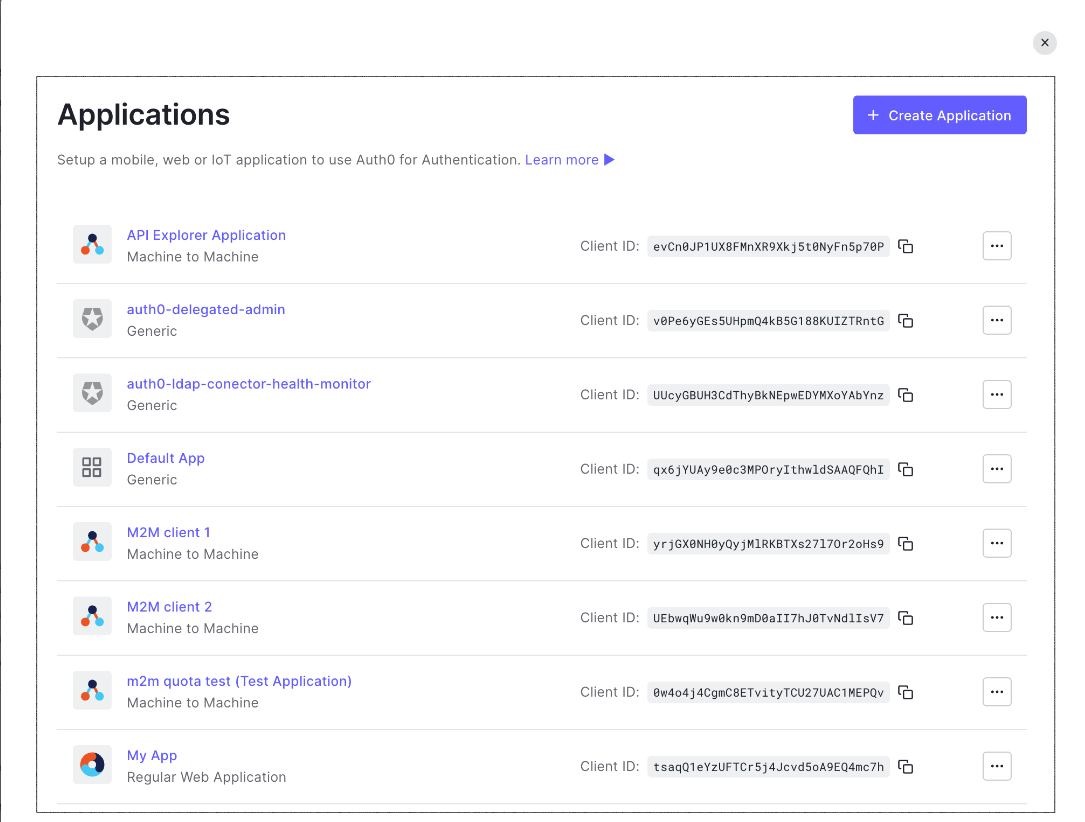The width and height of the screenshot is (1085, 822).
Task: Click the Create Application button
Action: (x=939, y=115)
